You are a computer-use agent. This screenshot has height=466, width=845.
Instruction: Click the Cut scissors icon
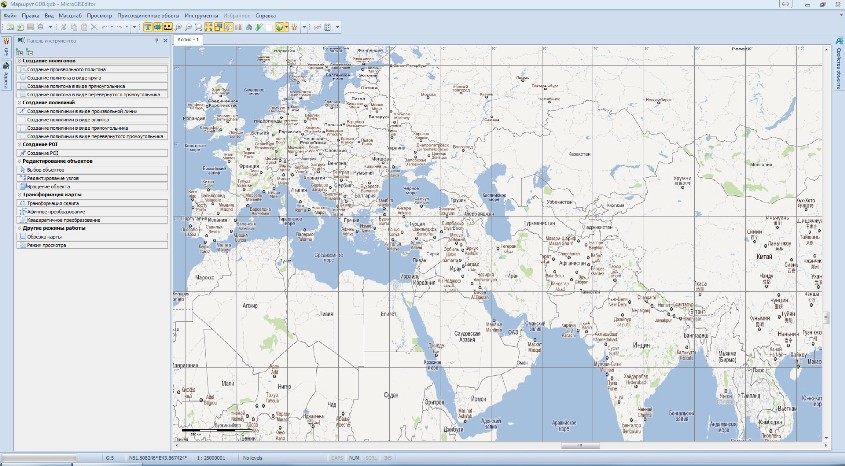[x=64, y=27]
